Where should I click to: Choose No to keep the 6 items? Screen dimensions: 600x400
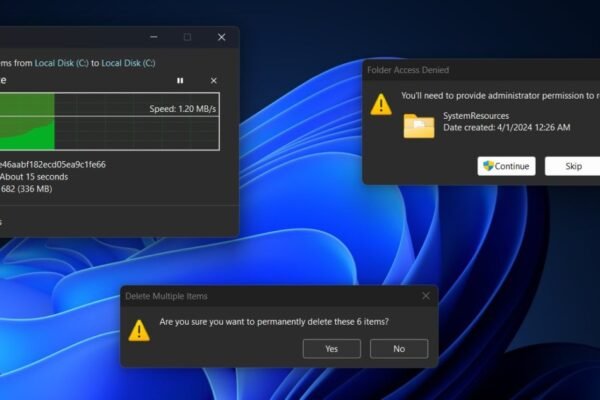pyautogui.click(x=398, y=349)
